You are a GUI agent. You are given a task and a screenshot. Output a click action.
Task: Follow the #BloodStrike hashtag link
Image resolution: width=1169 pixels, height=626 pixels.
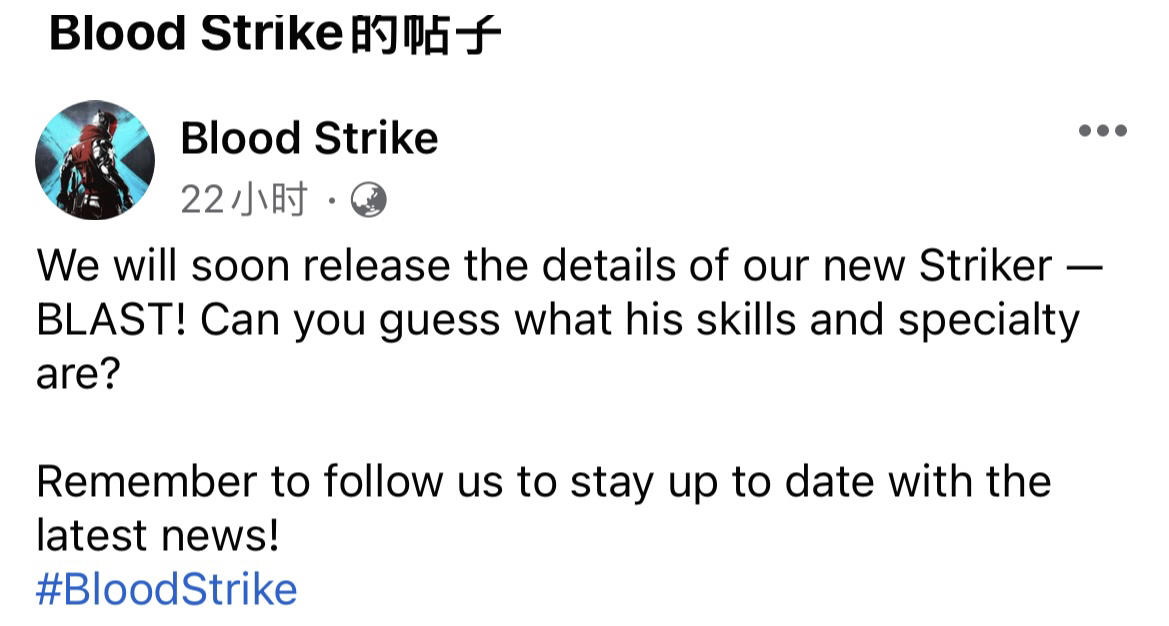coord(167,589)
